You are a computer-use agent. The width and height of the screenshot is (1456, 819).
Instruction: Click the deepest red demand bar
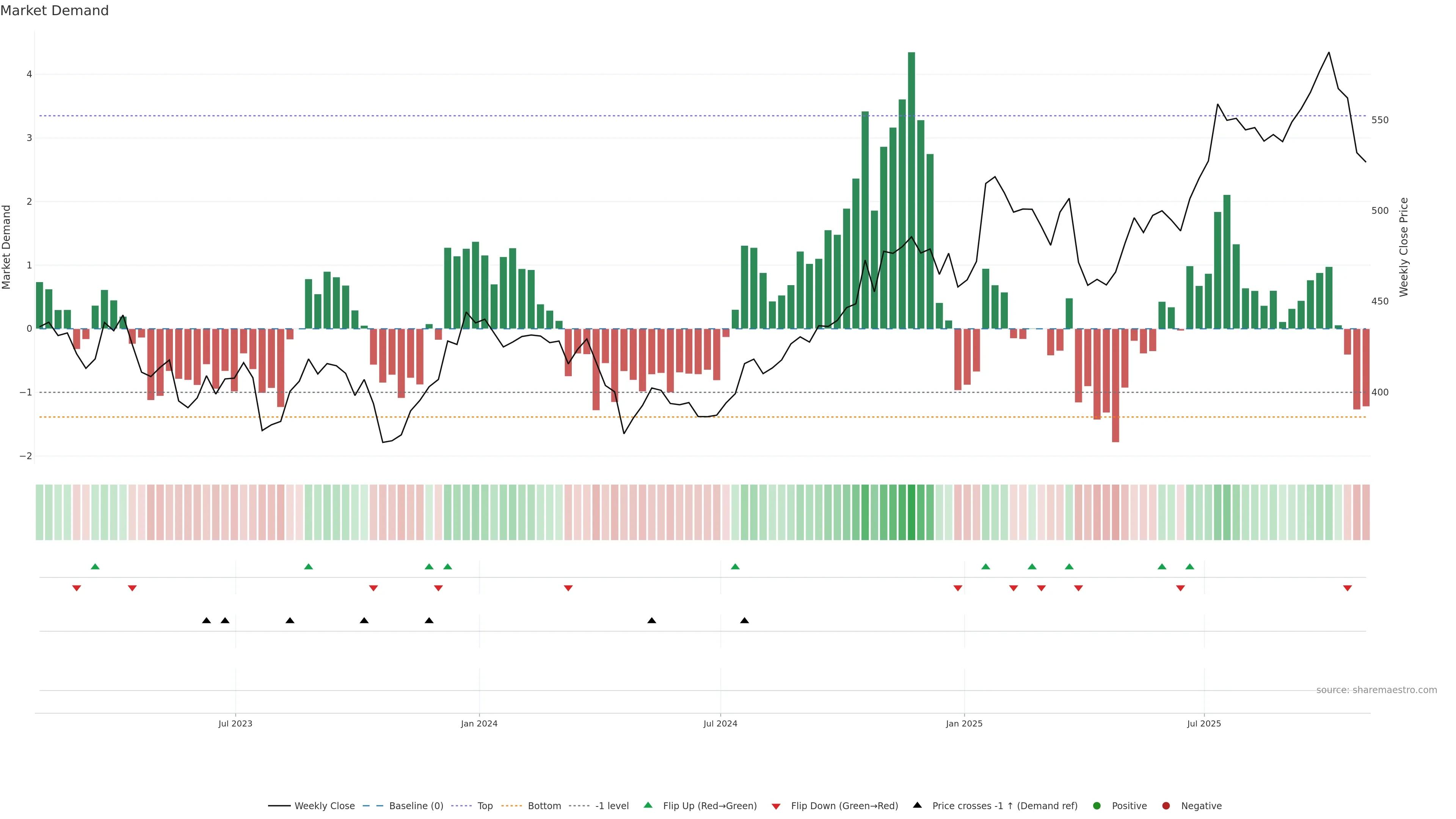(x=1115, y=385)
